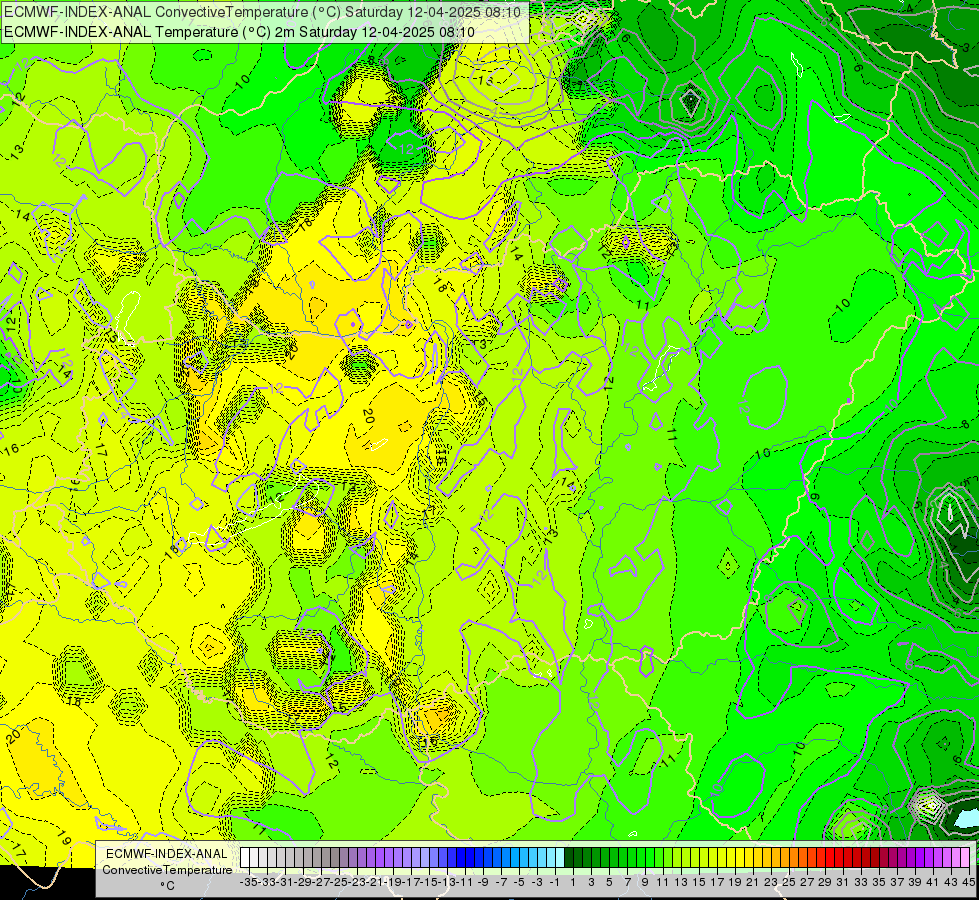Screen dimensions: 979x900
Task: Pick the light cyan swatch above -1
Action: click(551, 858)
